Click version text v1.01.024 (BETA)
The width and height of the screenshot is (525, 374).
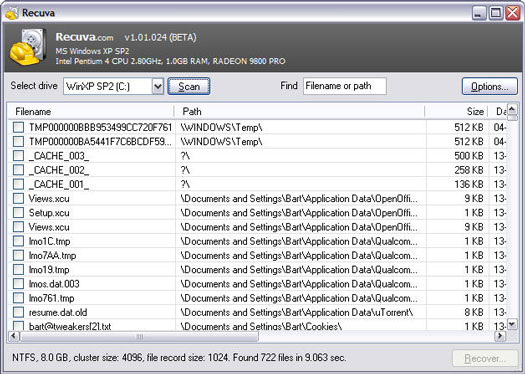point(160,37)
